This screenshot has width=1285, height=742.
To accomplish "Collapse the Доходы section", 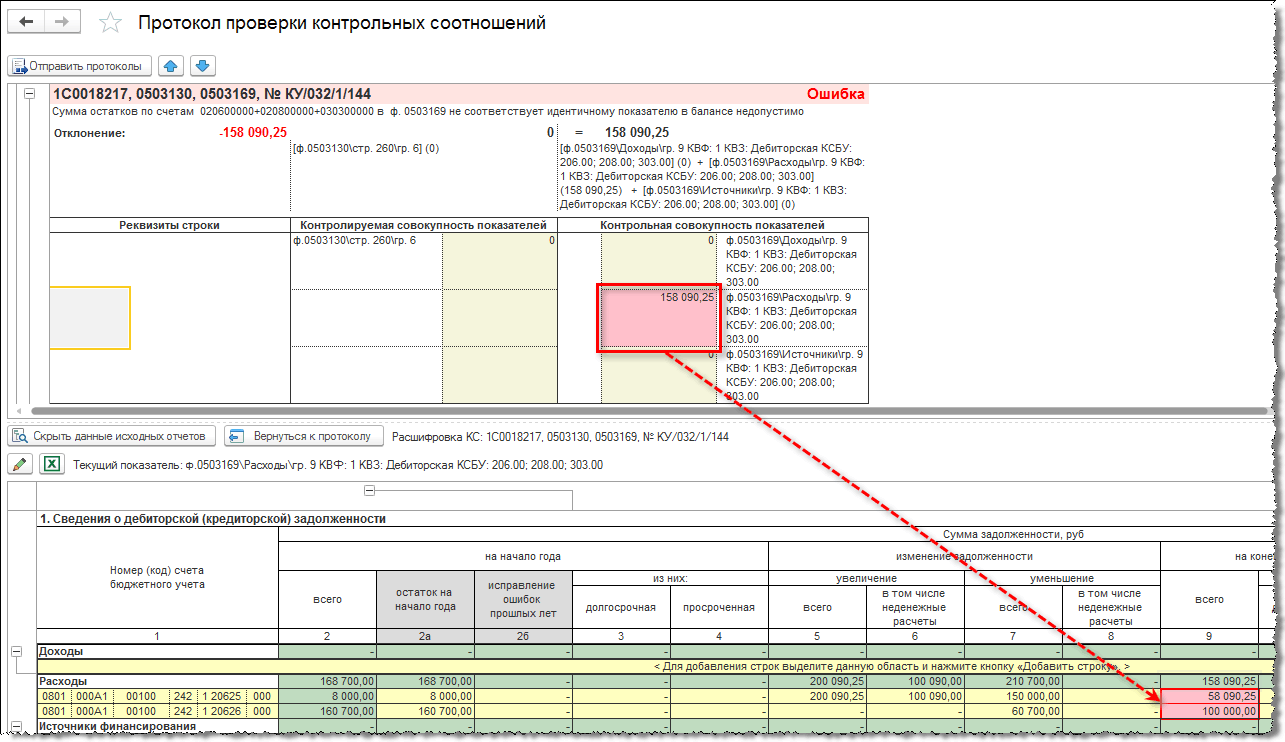I will click(15, 651).
